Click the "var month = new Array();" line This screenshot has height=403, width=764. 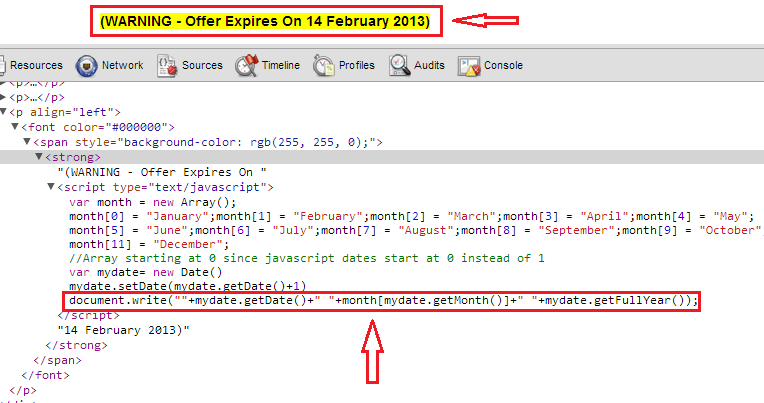pos(153,202)
